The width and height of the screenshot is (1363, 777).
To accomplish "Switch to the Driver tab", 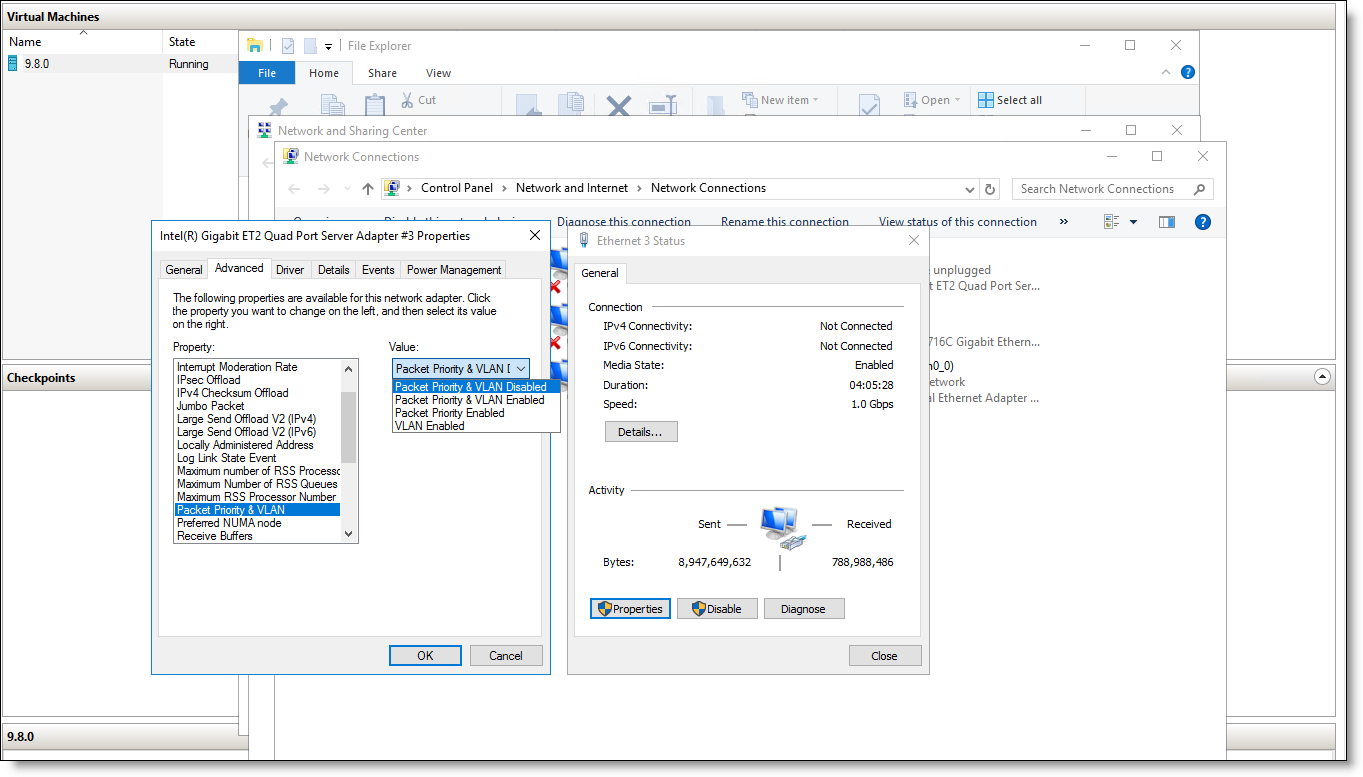I will pyautogui.click(x=290, y=270).
